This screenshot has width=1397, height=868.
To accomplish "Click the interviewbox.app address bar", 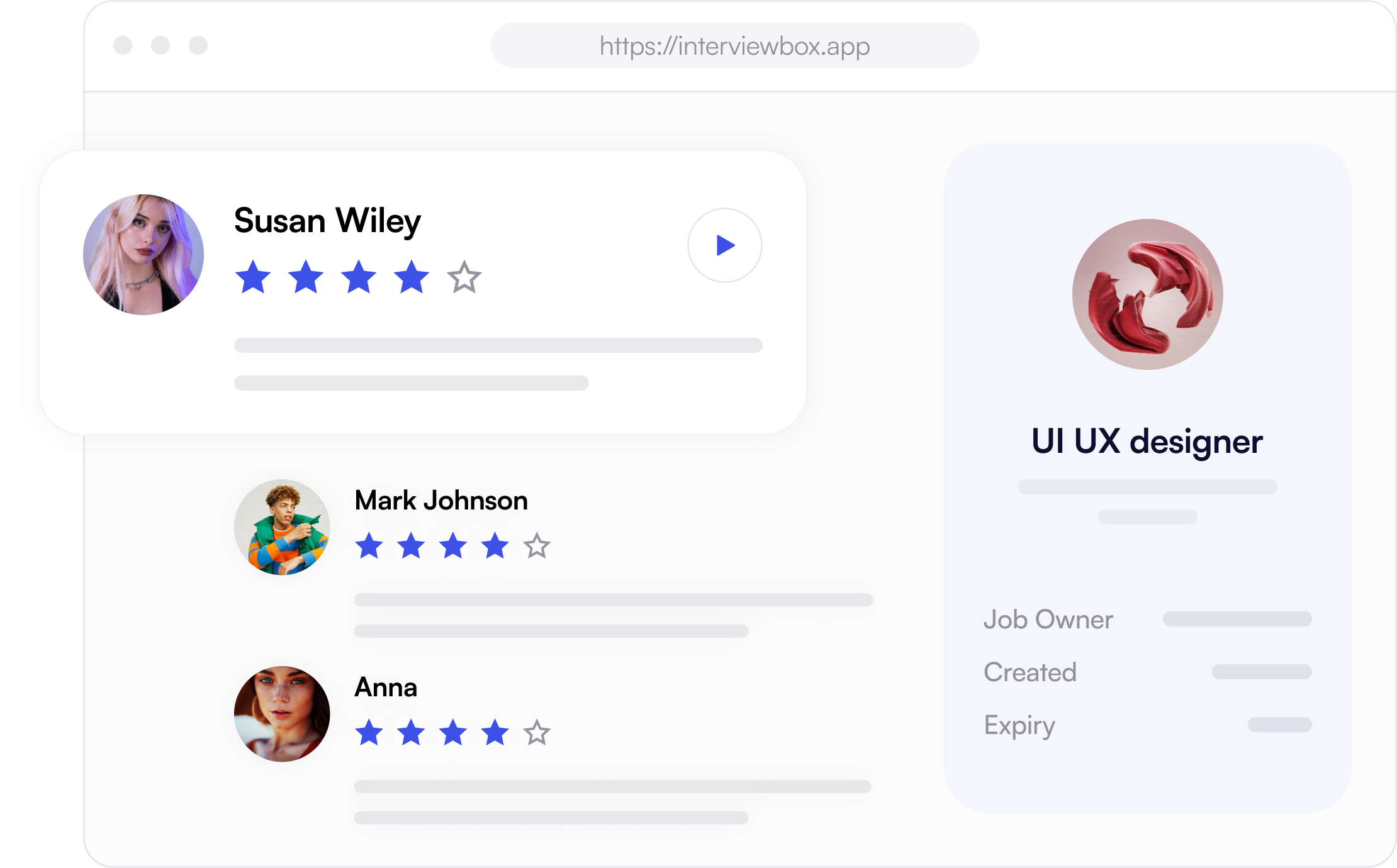I will tap(735, 45).
